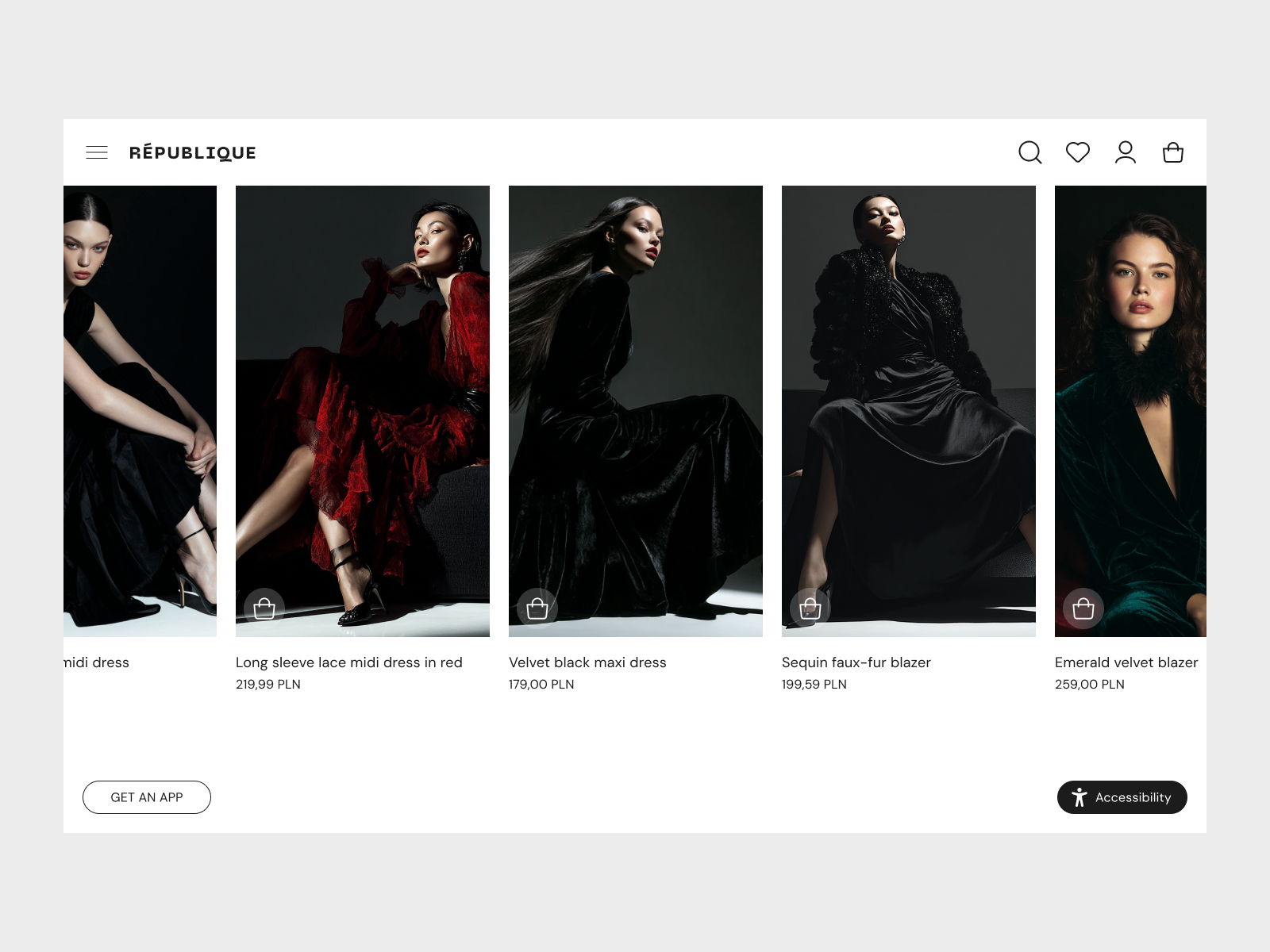Screen dimensions: 1270x952
Task: Open 'Sequin faux-fur blazer' title link
Action: (856, 662)
